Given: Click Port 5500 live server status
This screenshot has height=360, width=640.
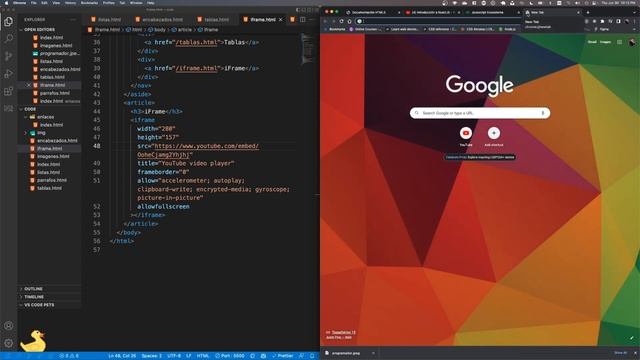Looking at the screenshot, I should 230,356.
